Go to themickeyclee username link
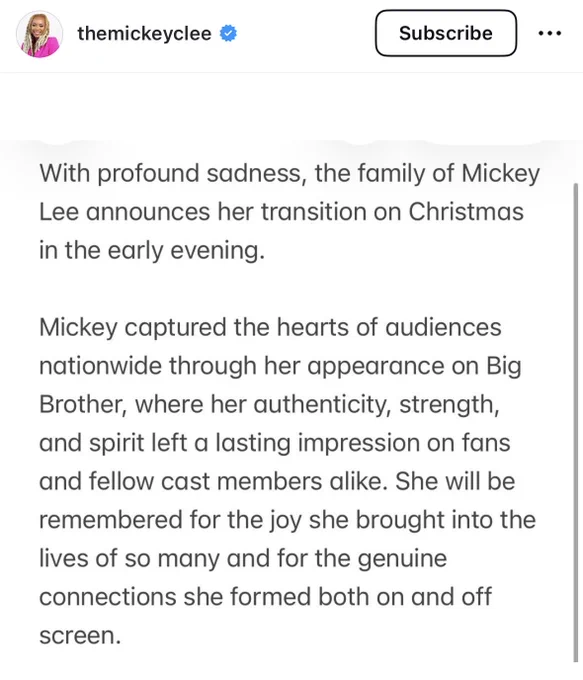 [144, 33]
